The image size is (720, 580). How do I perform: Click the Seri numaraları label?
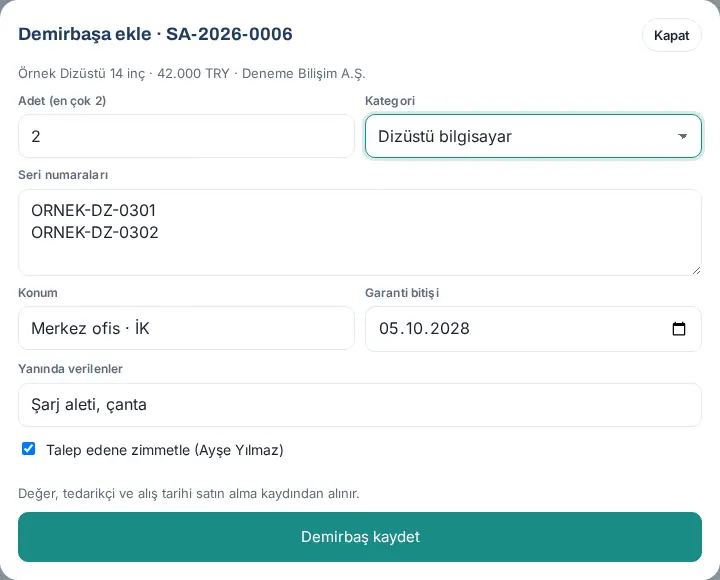pos(63,175)
